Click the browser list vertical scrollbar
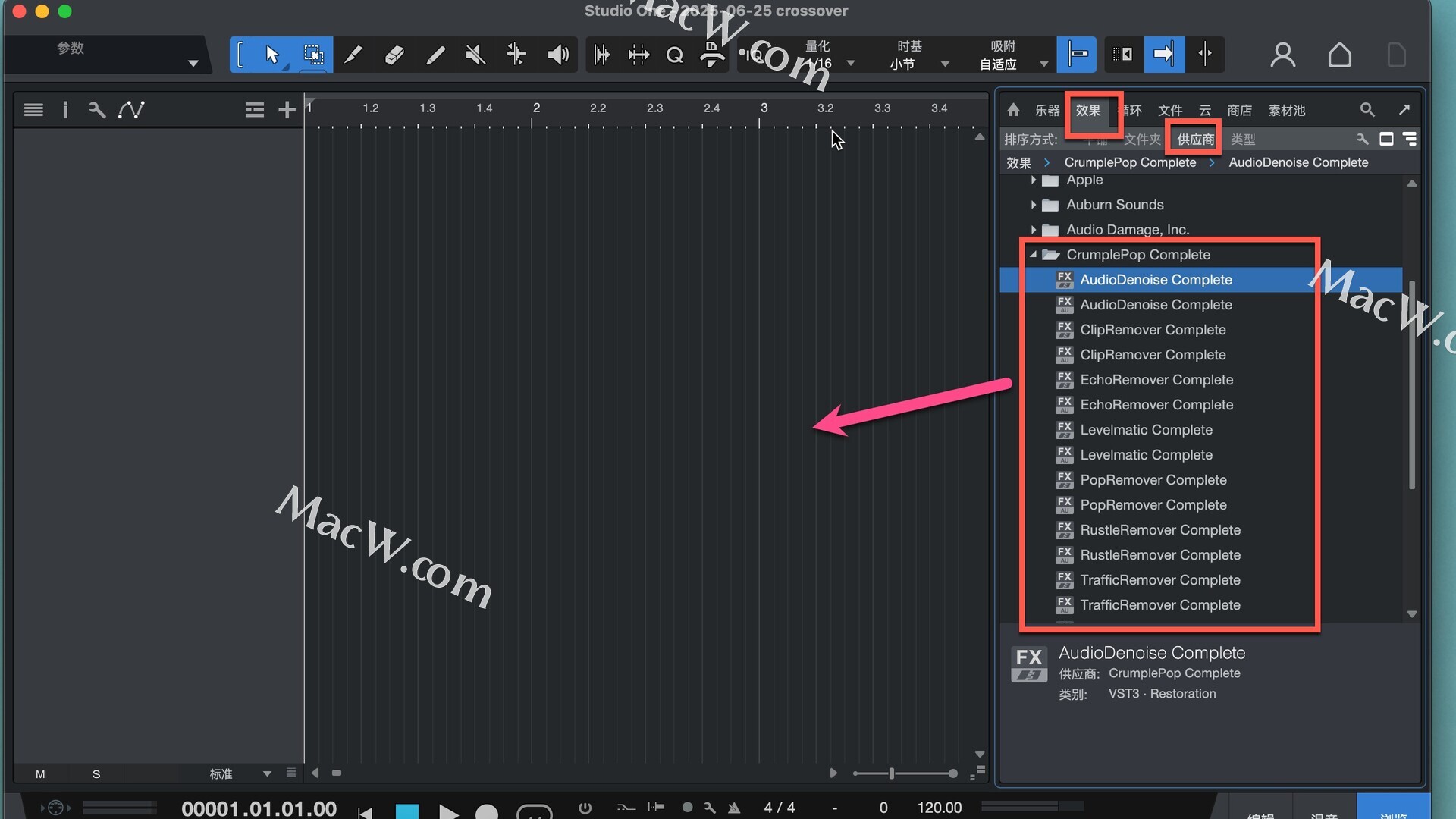Screen dimensions: 1456x819 pos(1412,385)
